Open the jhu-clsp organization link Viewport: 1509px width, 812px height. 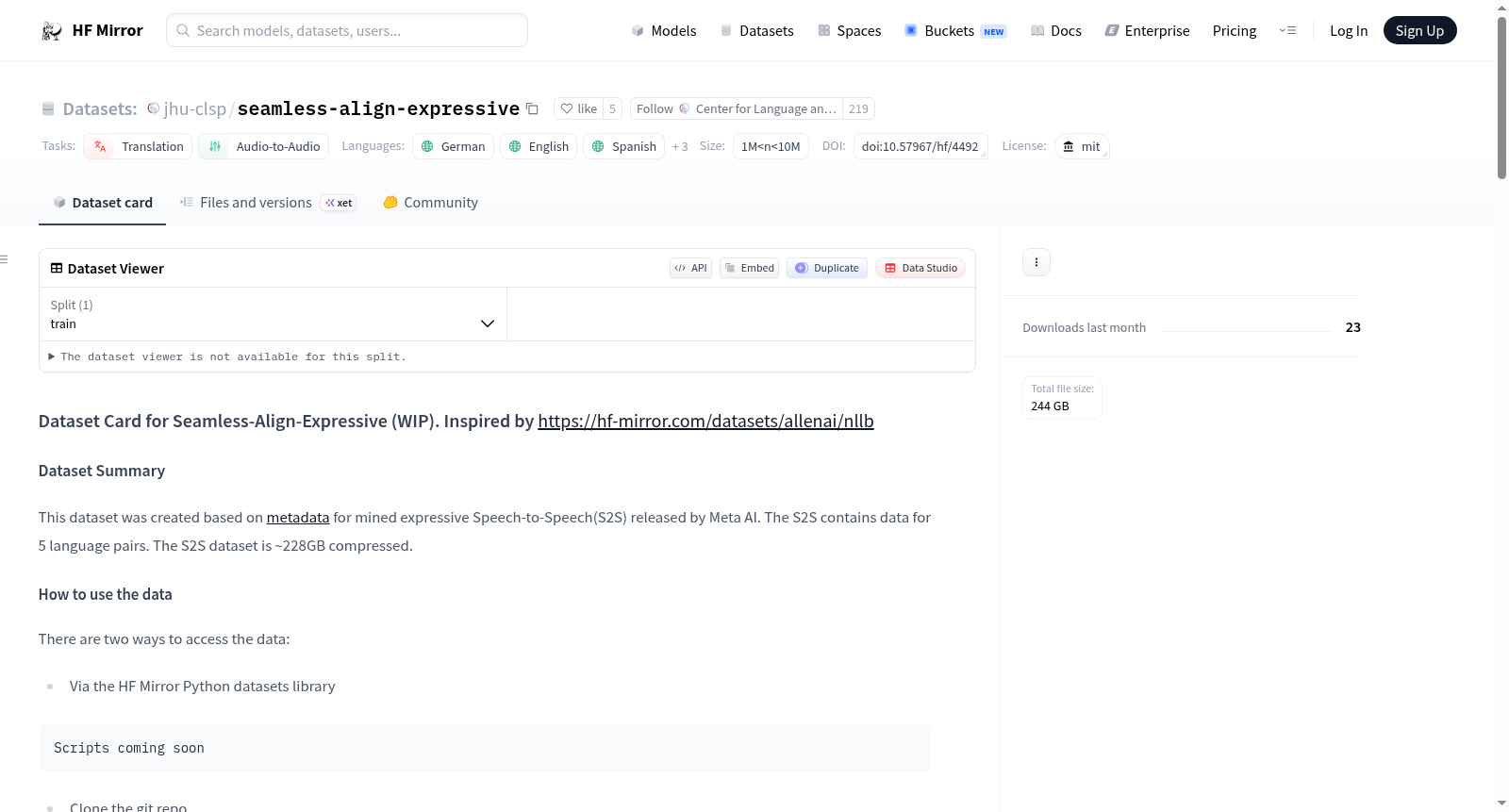pos(195,109)
